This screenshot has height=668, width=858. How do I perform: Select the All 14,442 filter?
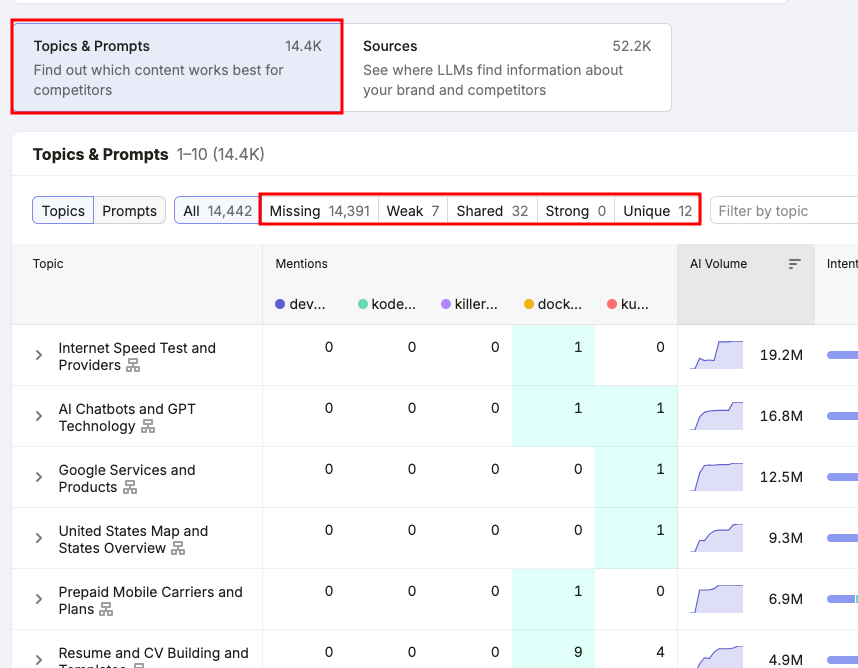217,211
